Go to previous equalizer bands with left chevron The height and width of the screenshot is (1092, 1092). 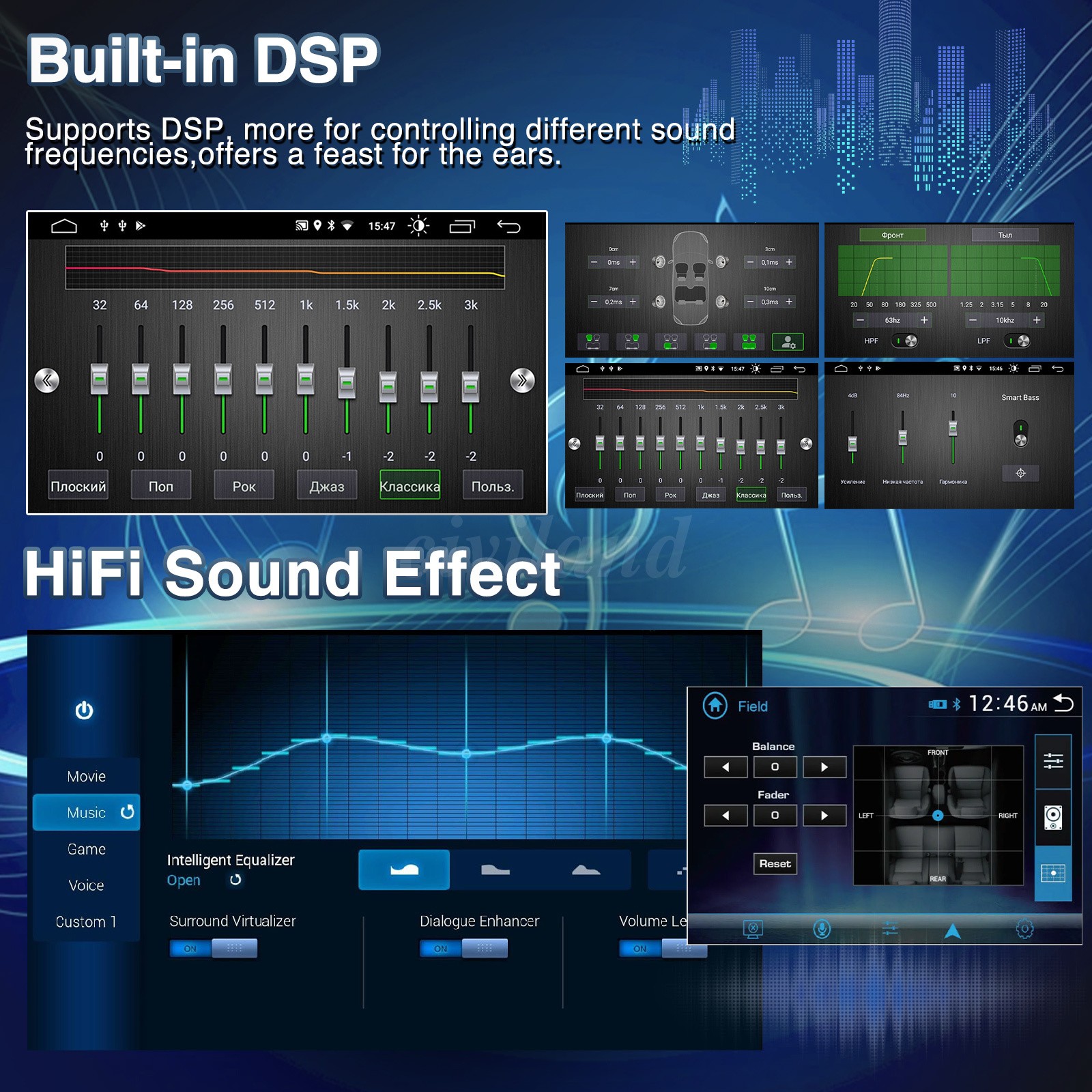47,380
